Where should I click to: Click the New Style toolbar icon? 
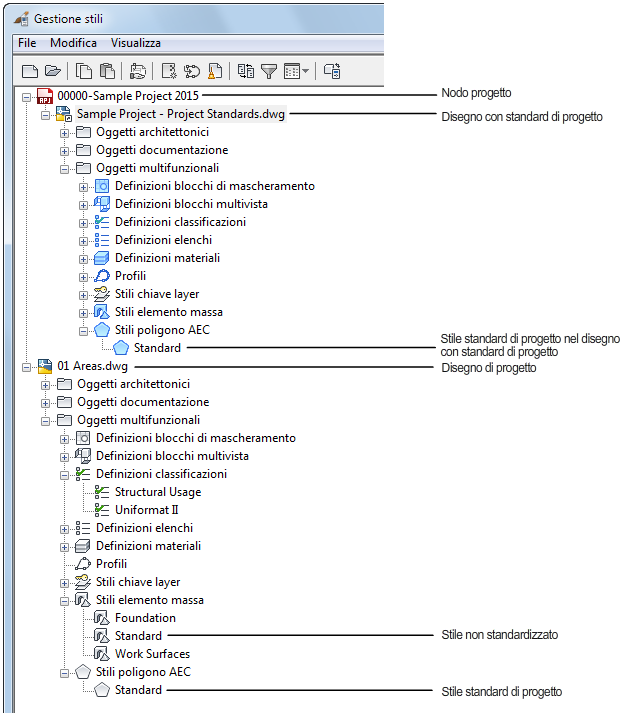(169, 71)
